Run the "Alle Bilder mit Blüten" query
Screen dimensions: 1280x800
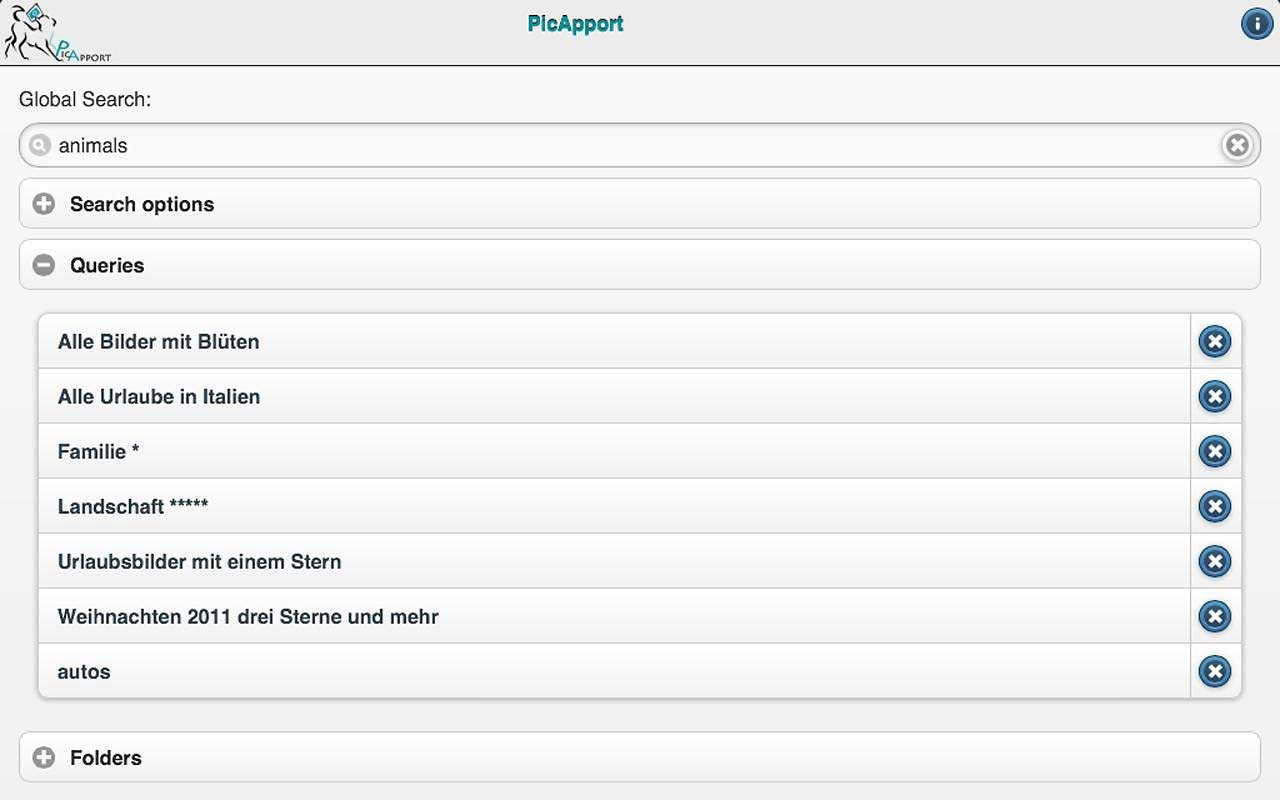click(600, 342)
